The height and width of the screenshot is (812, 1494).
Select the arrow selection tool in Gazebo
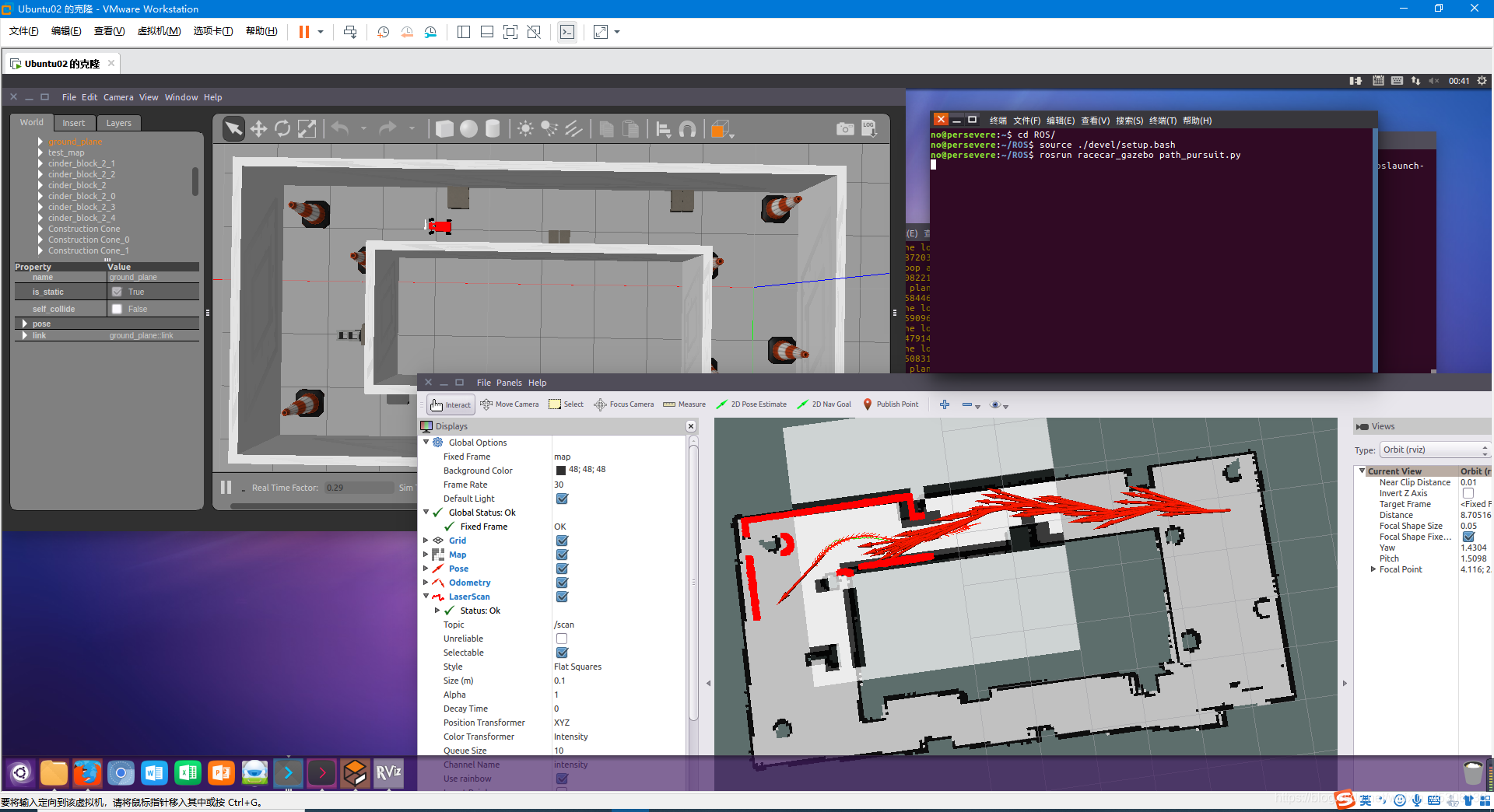[233, 128]
